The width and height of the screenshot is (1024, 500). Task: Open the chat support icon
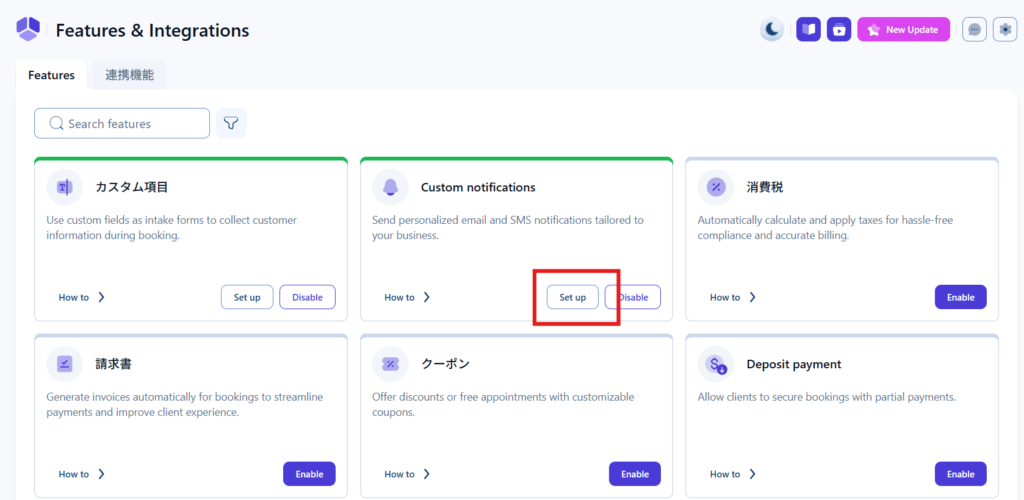click(x=974, y=30)
